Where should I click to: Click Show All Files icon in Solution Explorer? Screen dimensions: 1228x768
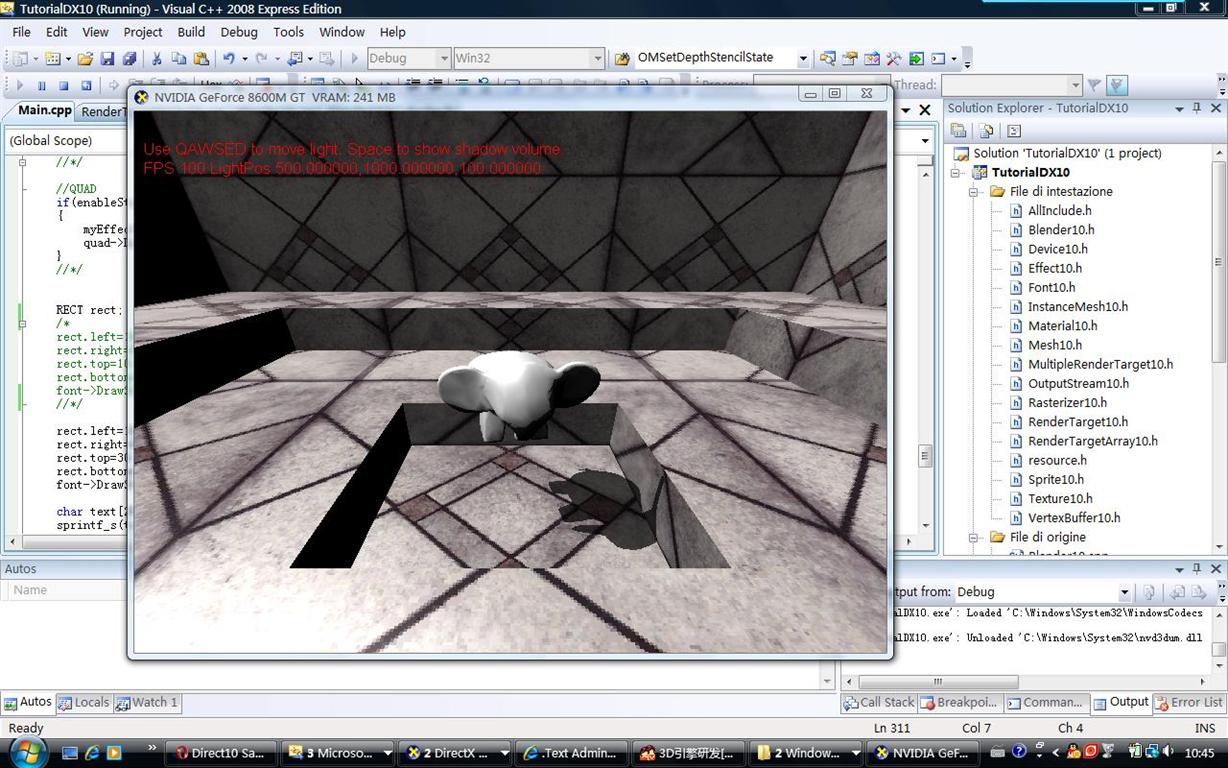click(x=986, y=131)
